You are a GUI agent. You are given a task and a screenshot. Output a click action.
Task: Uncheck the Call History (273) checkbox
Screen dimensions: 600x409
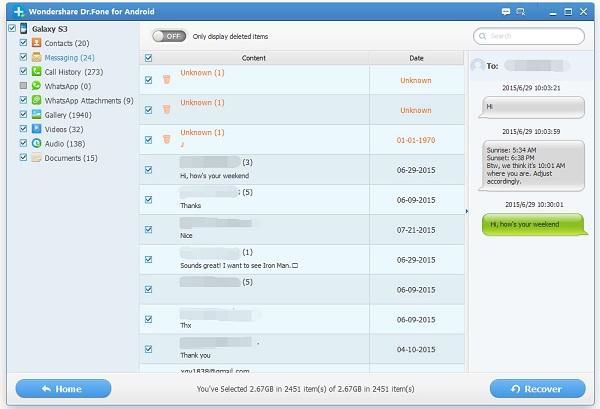pyautogui.click(x=23, y=71)
